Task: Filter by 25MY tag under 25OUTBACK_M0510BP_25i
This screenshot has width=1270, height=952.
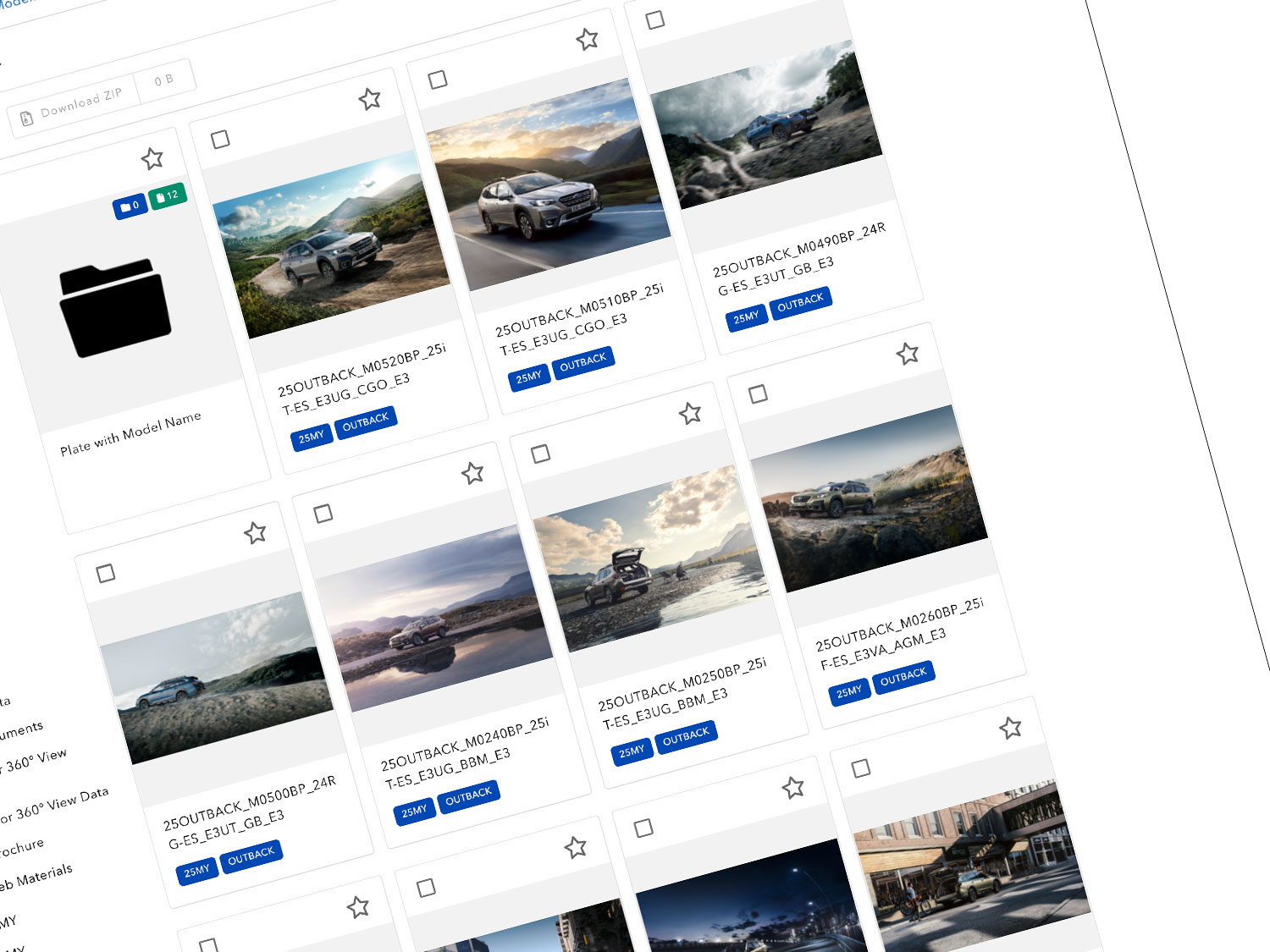Action: [529, 377]
